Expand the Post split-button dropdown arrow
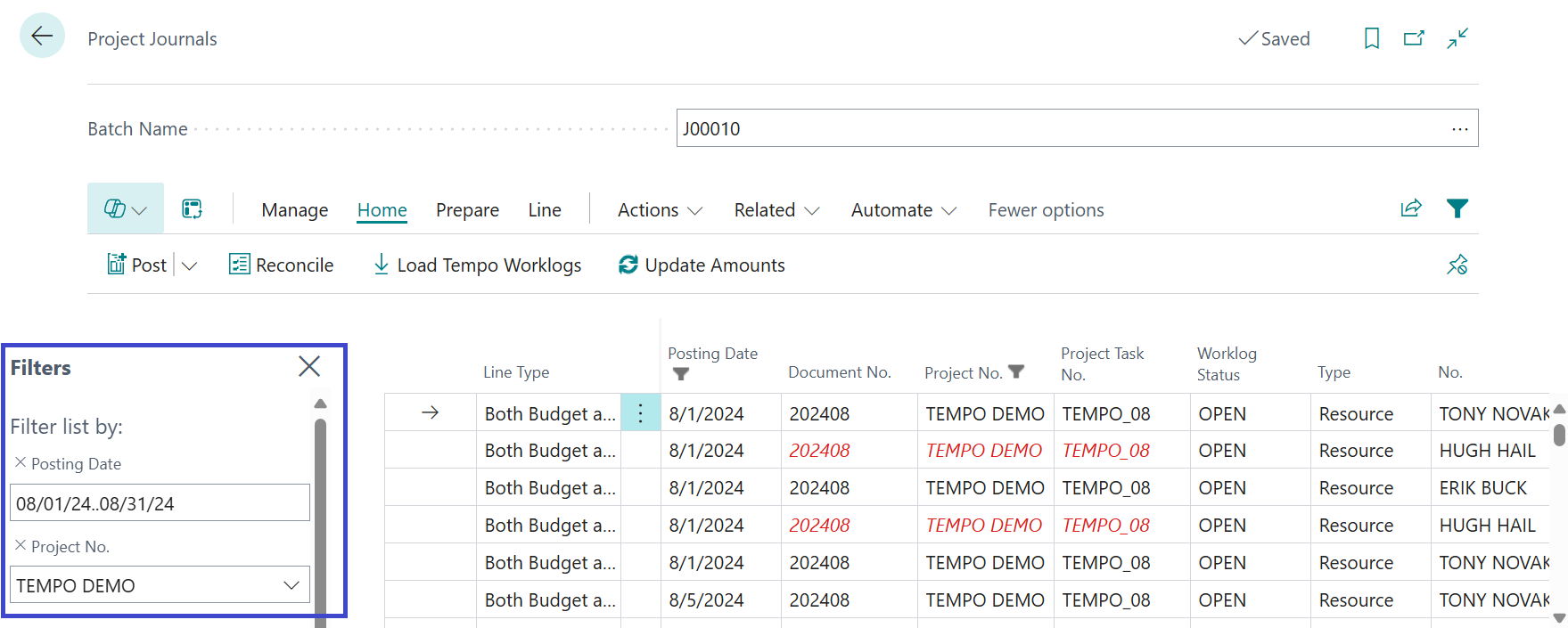 189,265
